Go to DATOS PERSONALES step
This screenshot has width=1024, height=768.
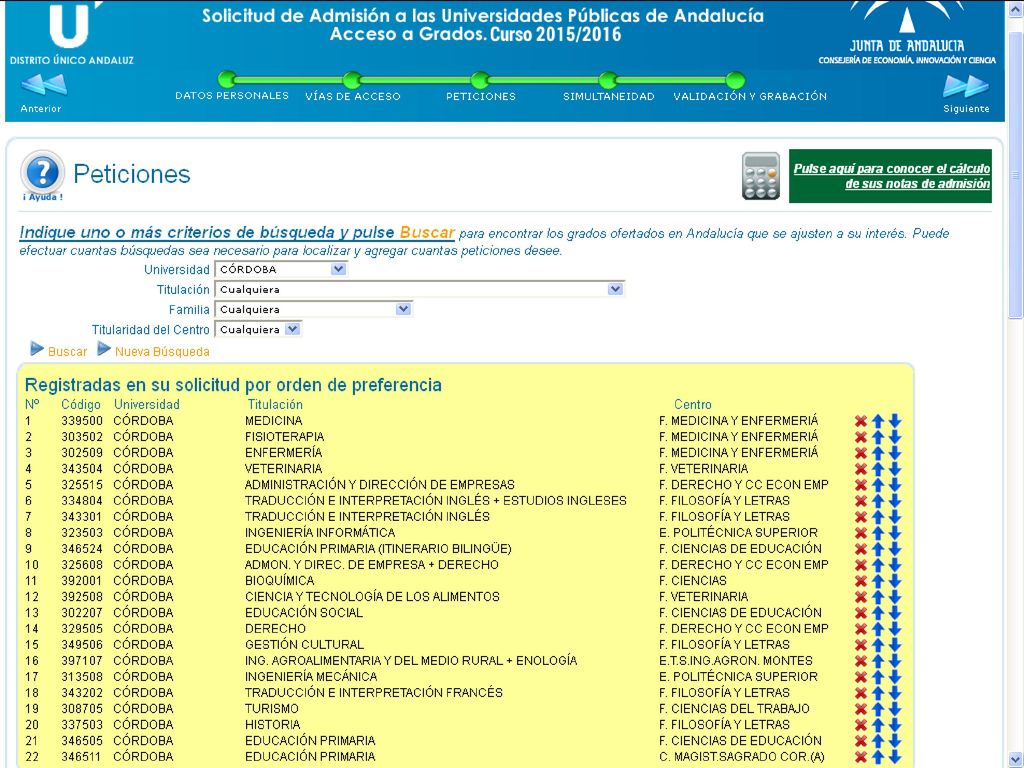[232, 96]
